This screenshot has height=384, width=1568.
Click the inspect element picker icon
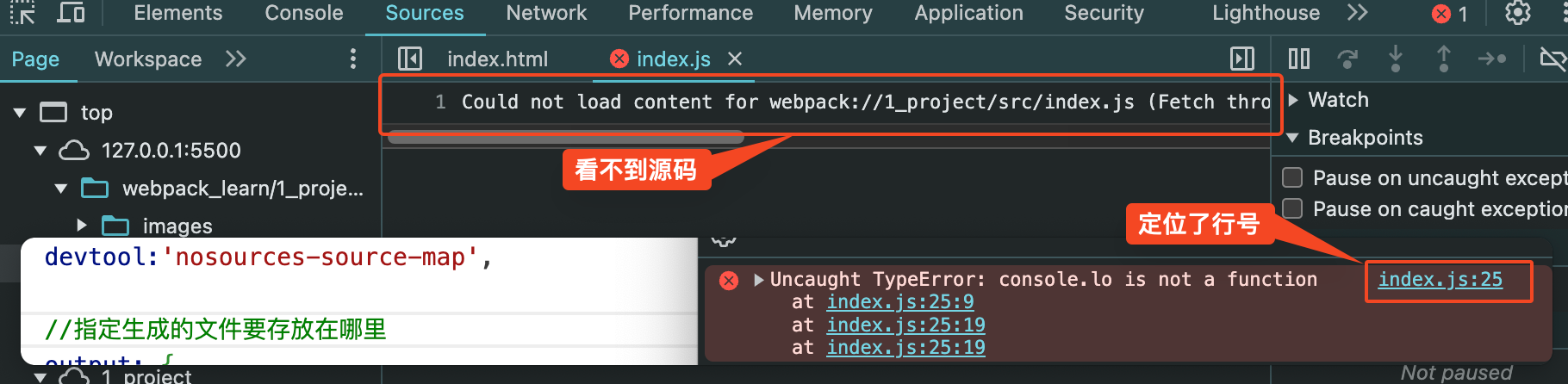pyautogui.click(x=22, y=13)
